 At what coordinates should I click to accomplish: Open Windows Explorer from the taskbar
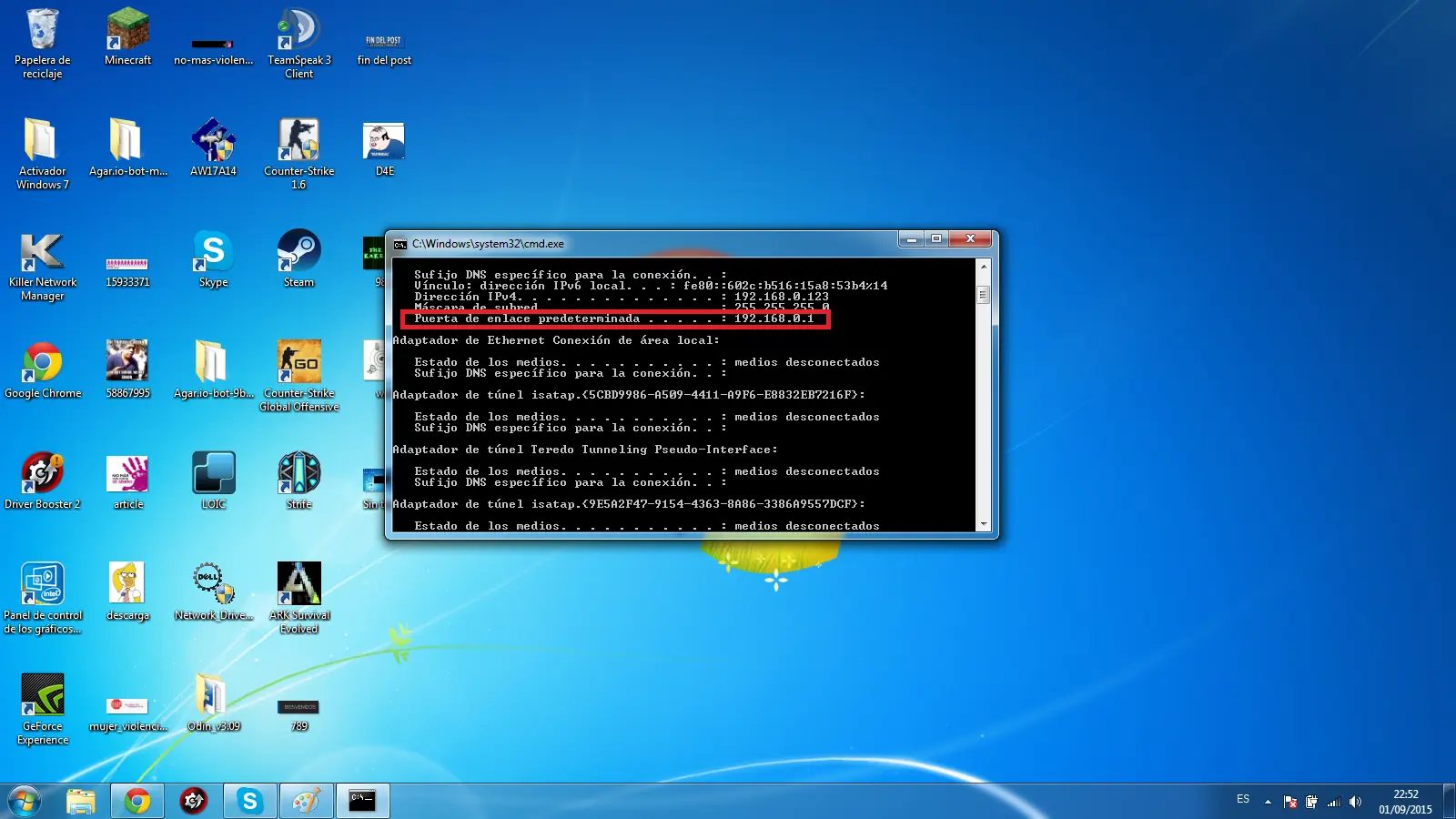click(x=81, y=801)
